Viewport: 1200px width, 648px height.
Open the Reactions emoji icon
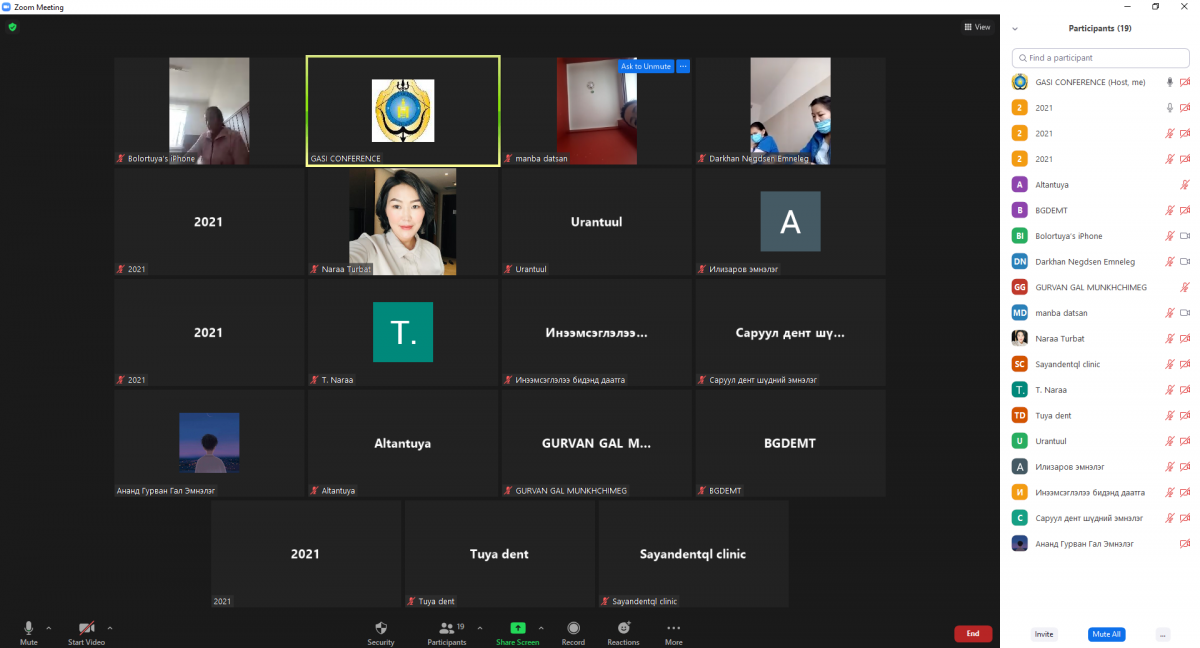(x=623, y=628)
